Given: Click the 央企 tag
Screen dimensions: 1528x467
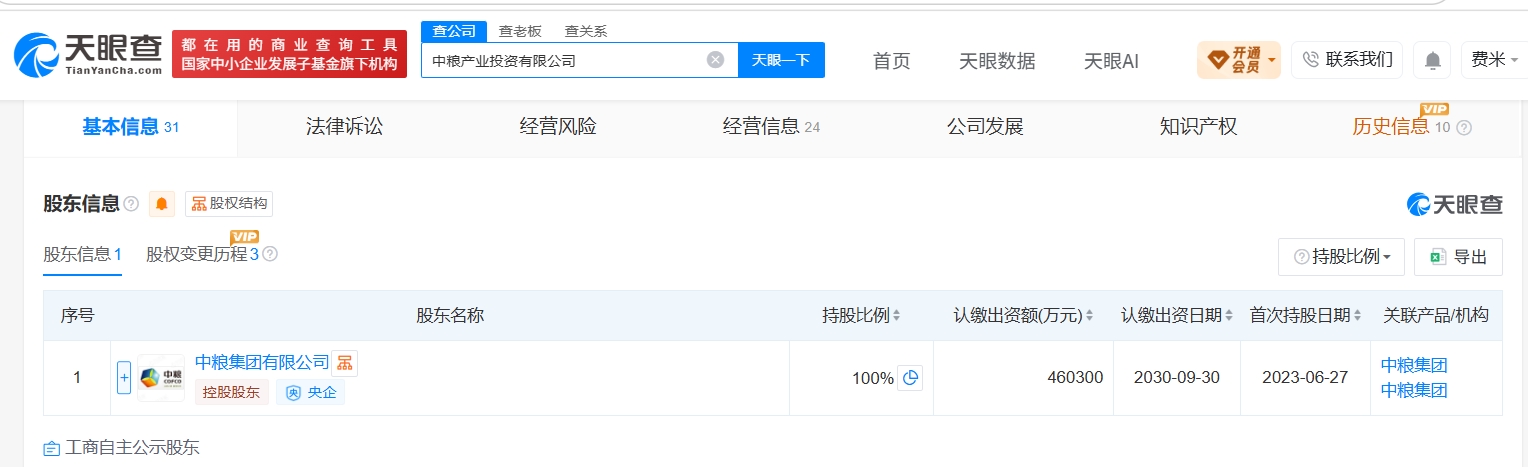Looking at the screenshot, I should [x=311, y=393].
